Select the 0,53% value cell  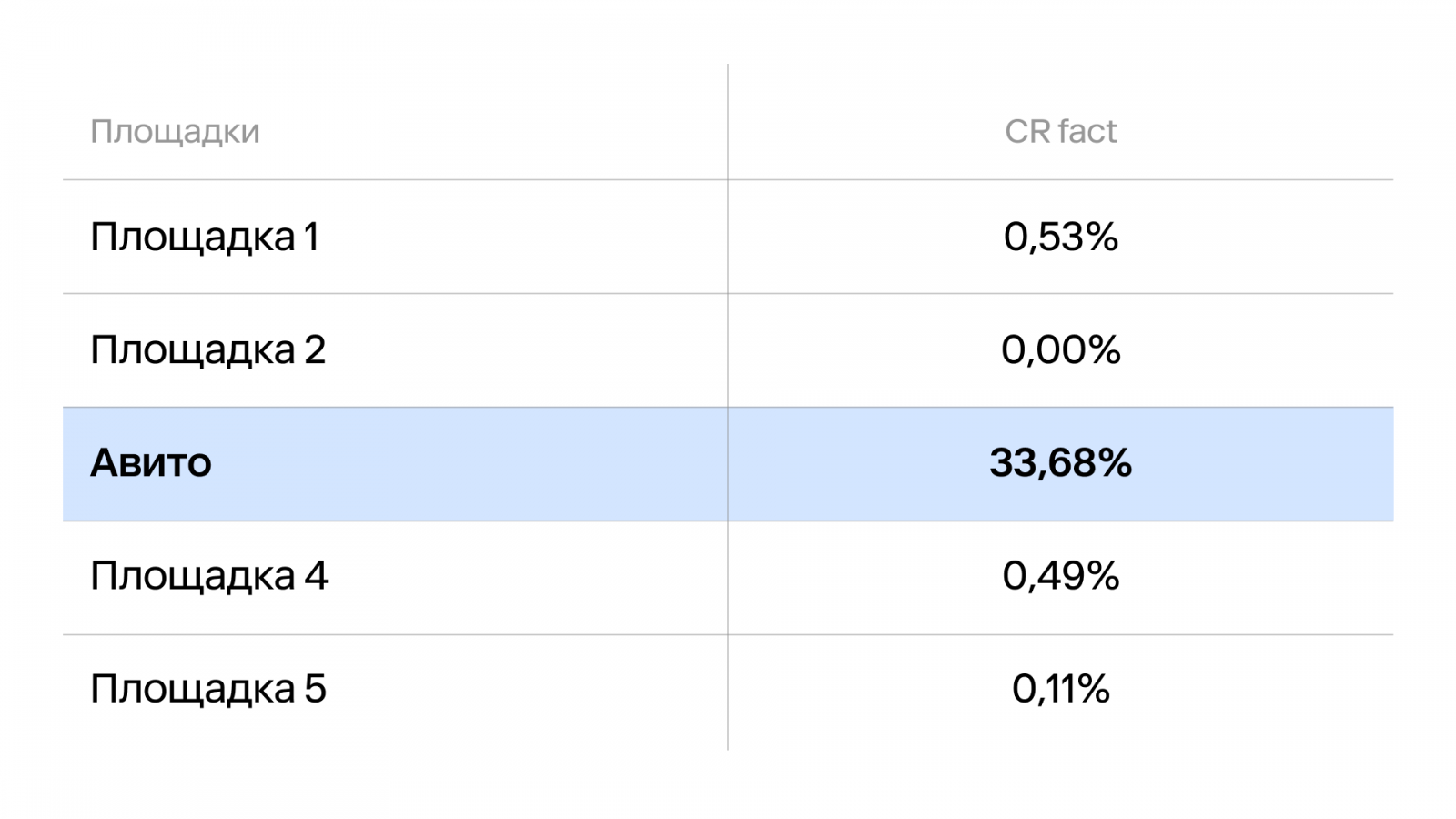coord(1061,237)
